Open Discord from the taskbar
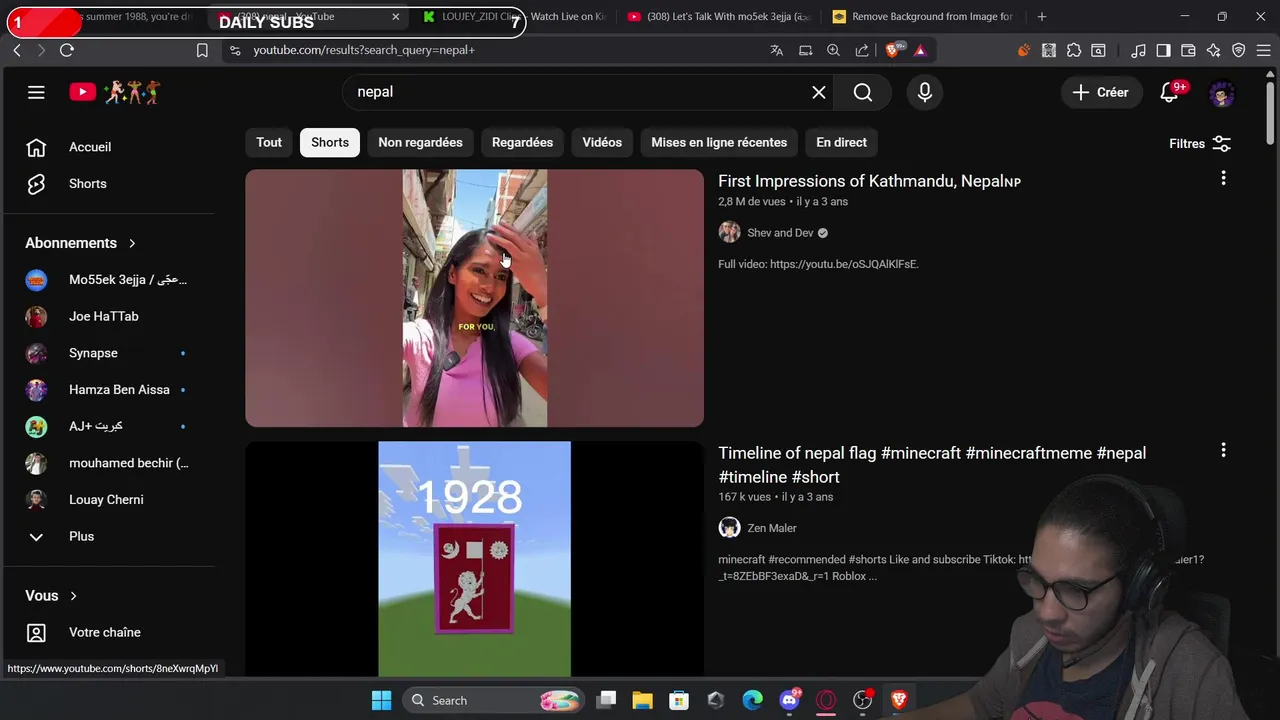The height and width of the screenshot is (720, 1280). pyautogui.click(x=790, y=700)
